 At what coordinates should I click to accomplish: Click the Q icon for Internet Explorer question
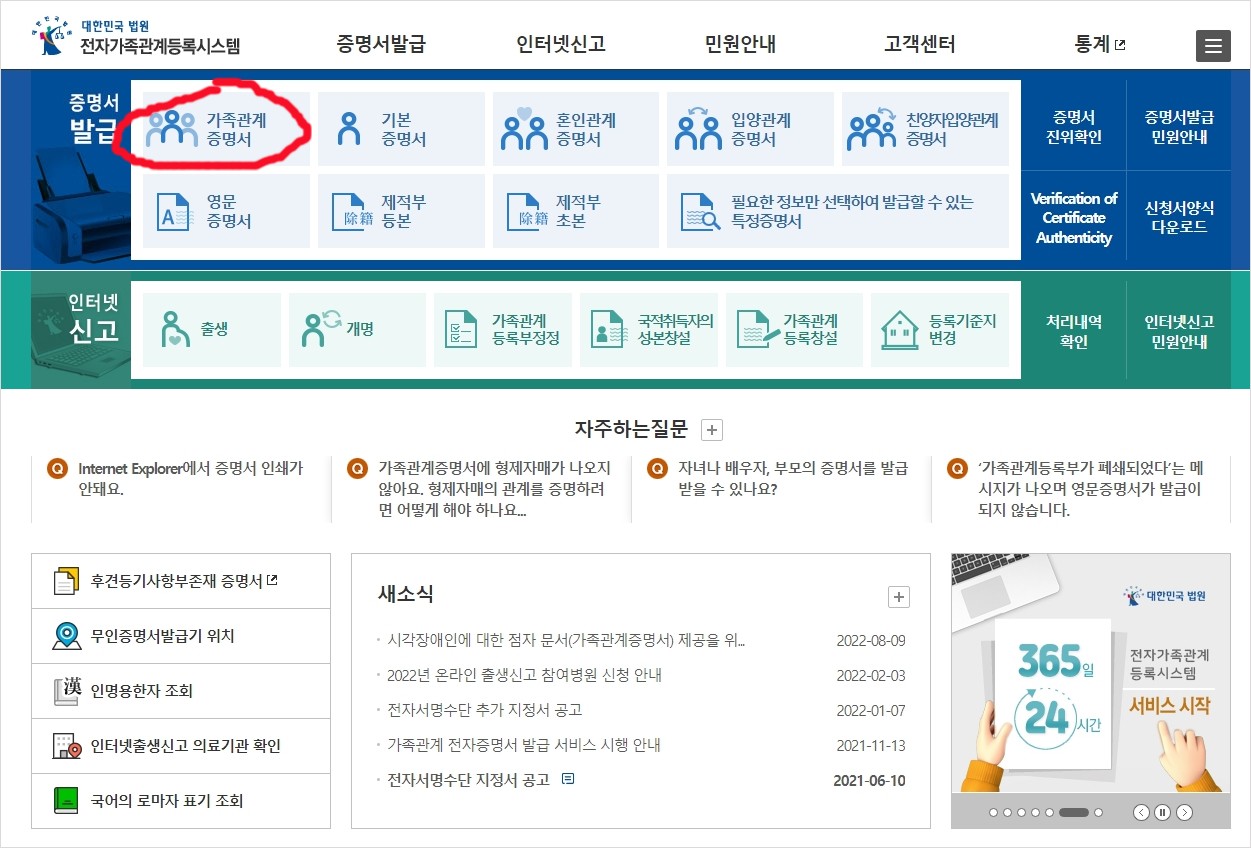[x=57, y=468]
